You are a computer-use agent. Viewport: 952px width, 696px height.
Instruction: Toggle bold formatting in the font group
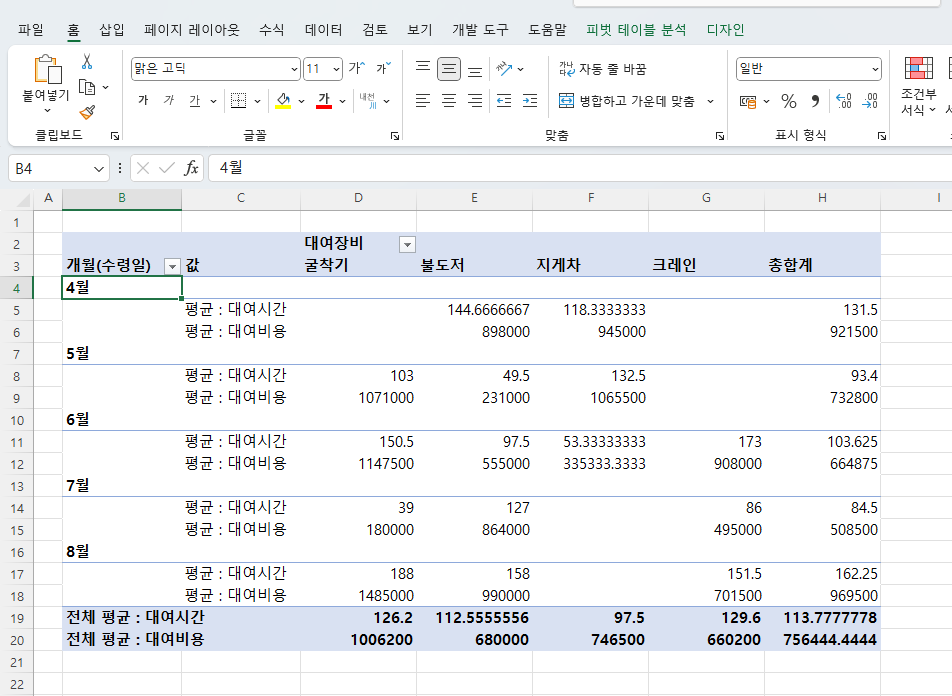pyautogui.click(x=143, y=101)
